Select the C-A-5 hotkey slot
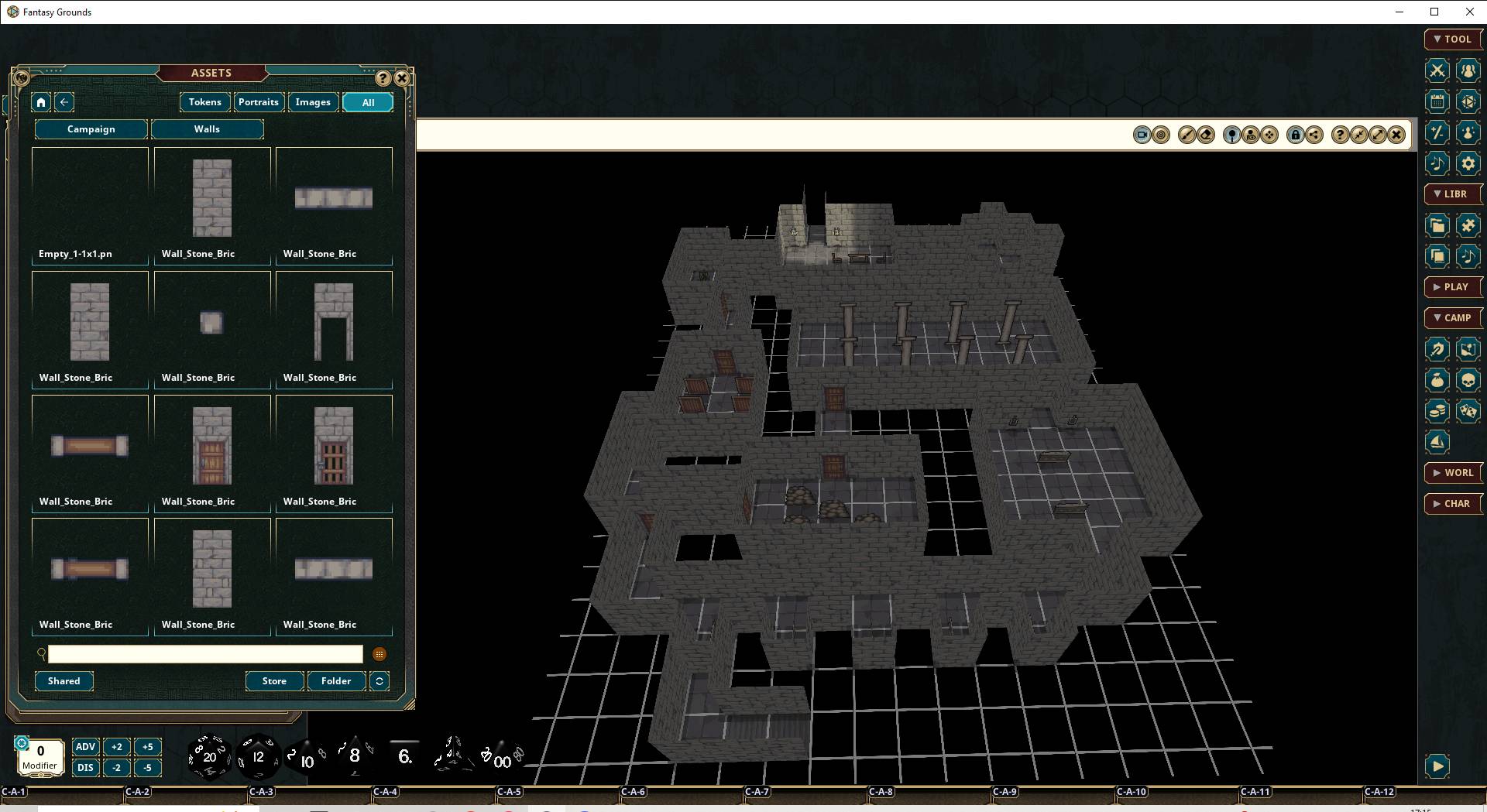 tap(557, 792)
